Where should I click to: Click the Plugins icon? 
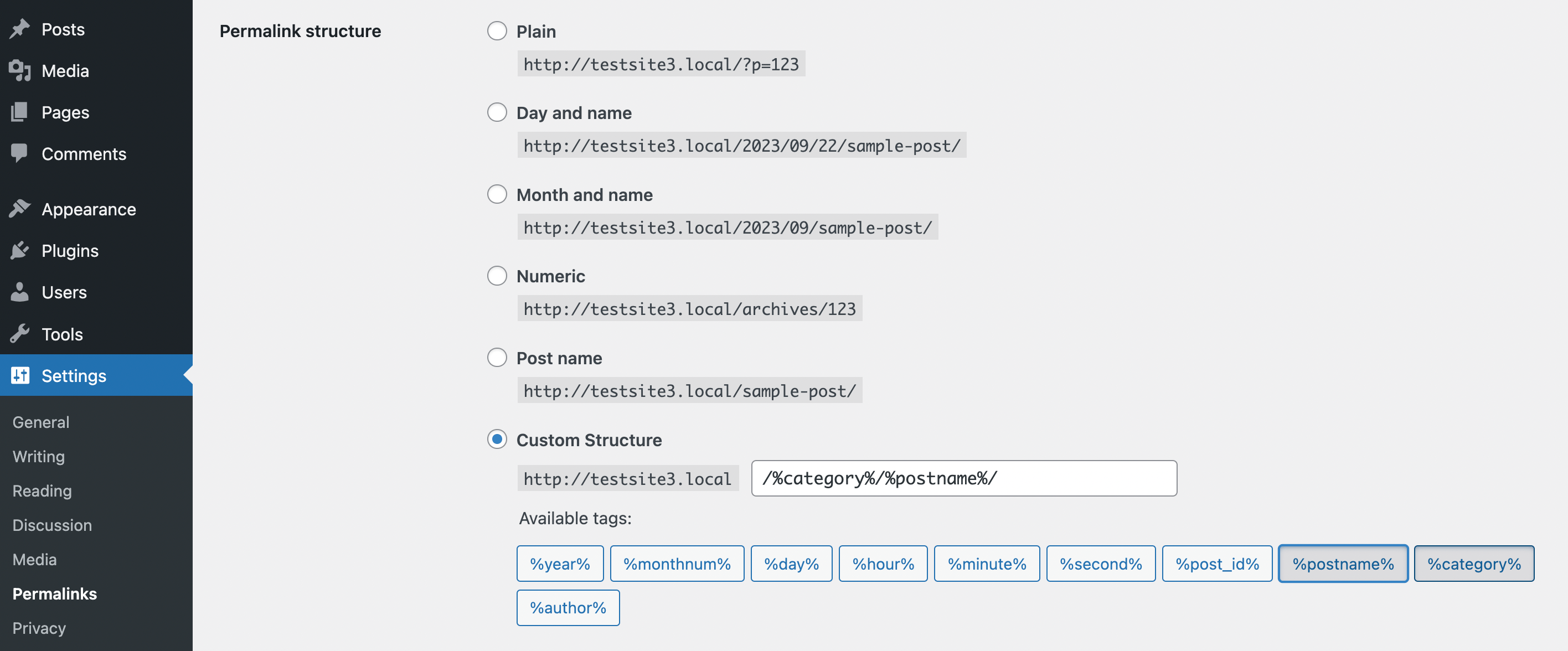click(20, 250)
